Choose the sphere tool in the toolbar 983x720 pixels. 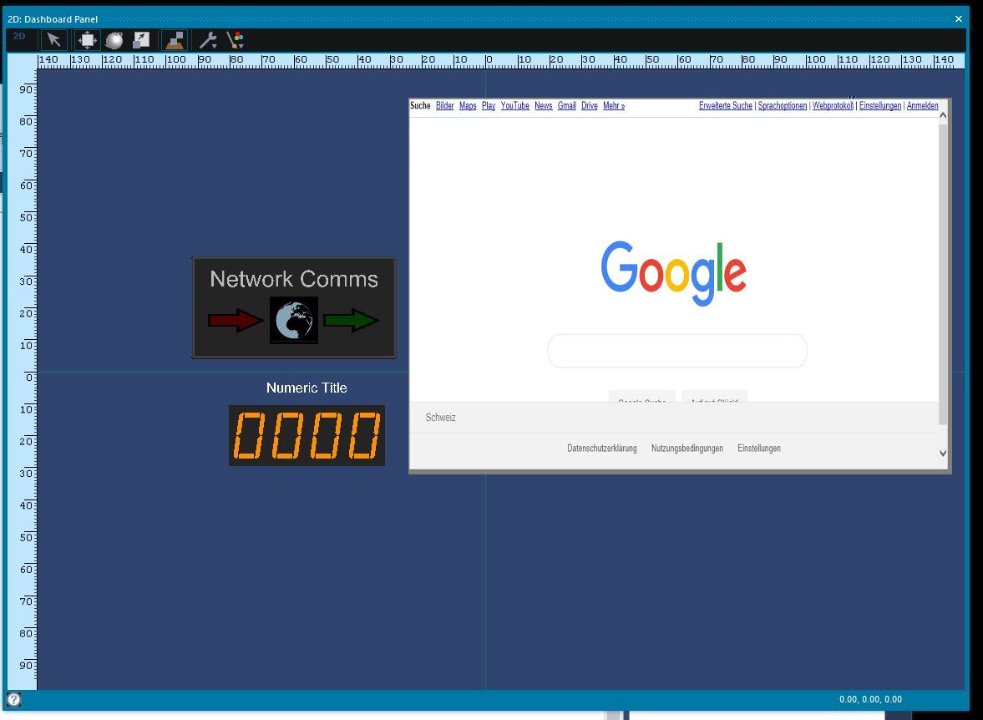click(x=114, y=40)
